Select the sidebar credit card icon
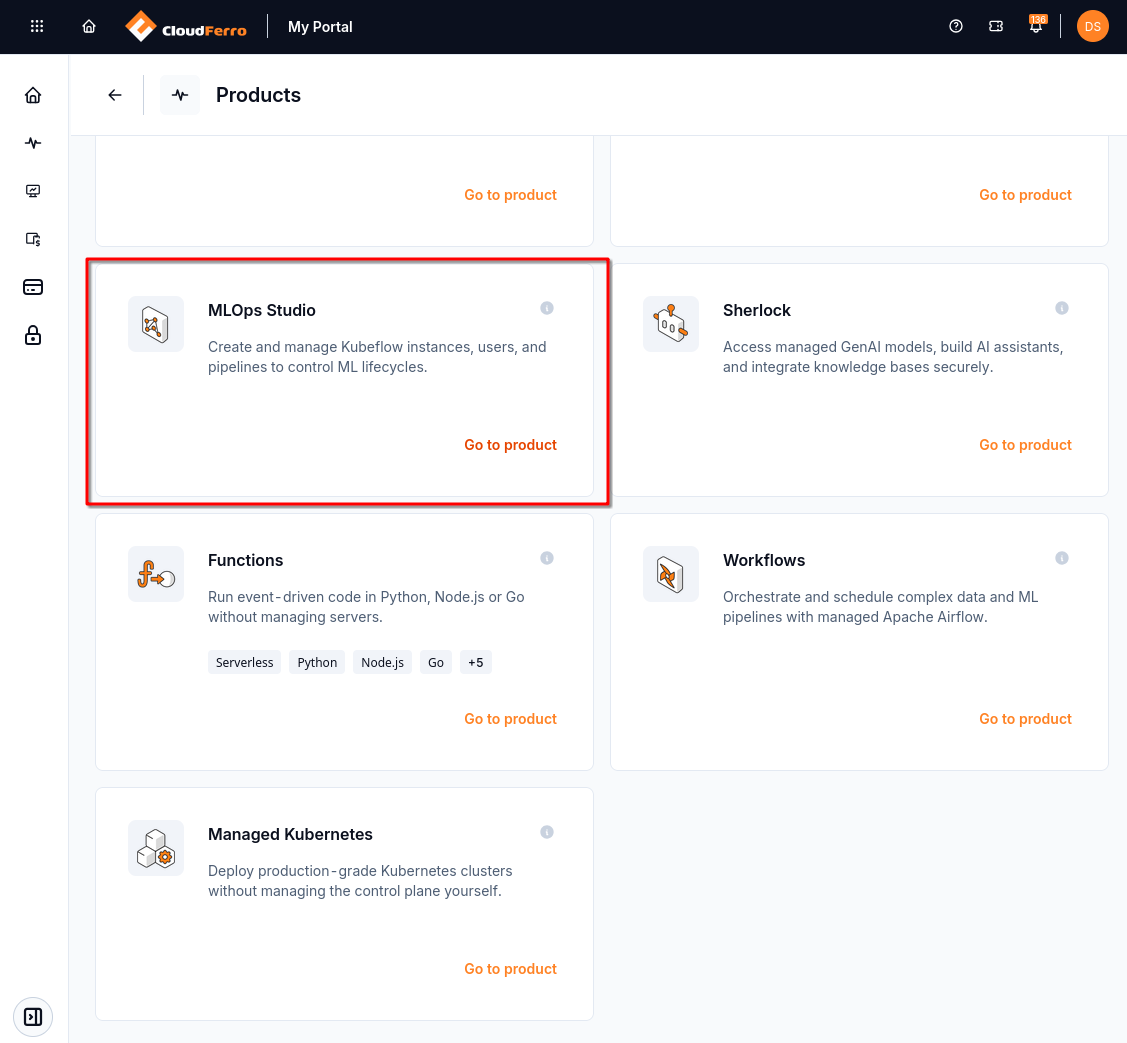 point(33,288)
